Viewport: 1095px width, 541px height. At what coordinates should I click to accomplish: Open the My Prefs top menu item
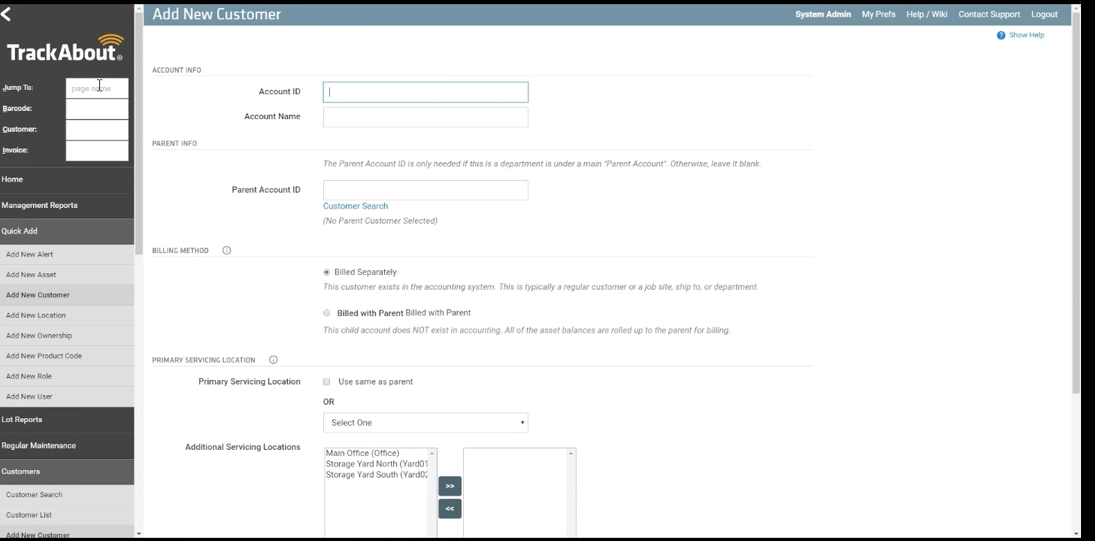(x=878, y=14)
